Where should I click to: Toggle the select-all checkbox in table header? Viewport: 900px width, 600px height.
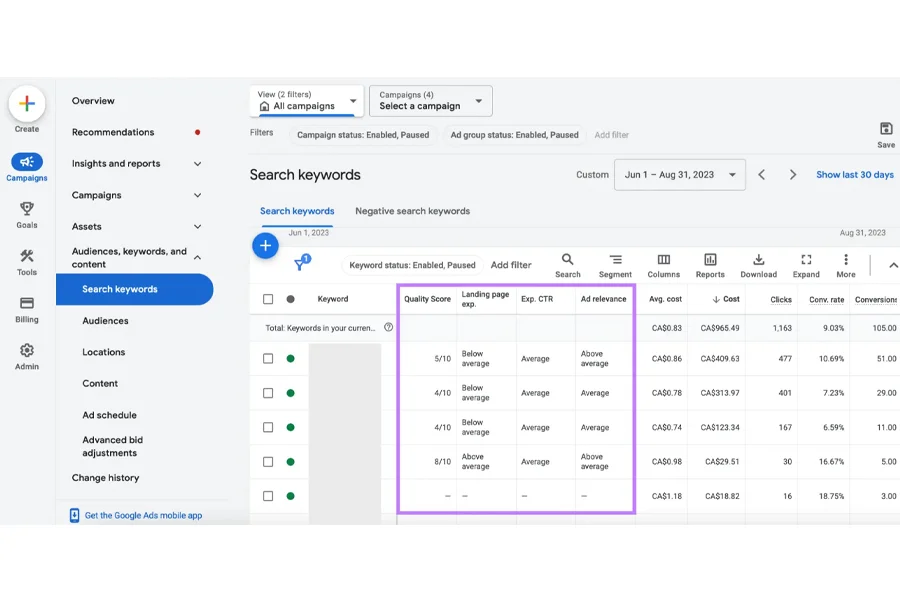pos(268,299)
